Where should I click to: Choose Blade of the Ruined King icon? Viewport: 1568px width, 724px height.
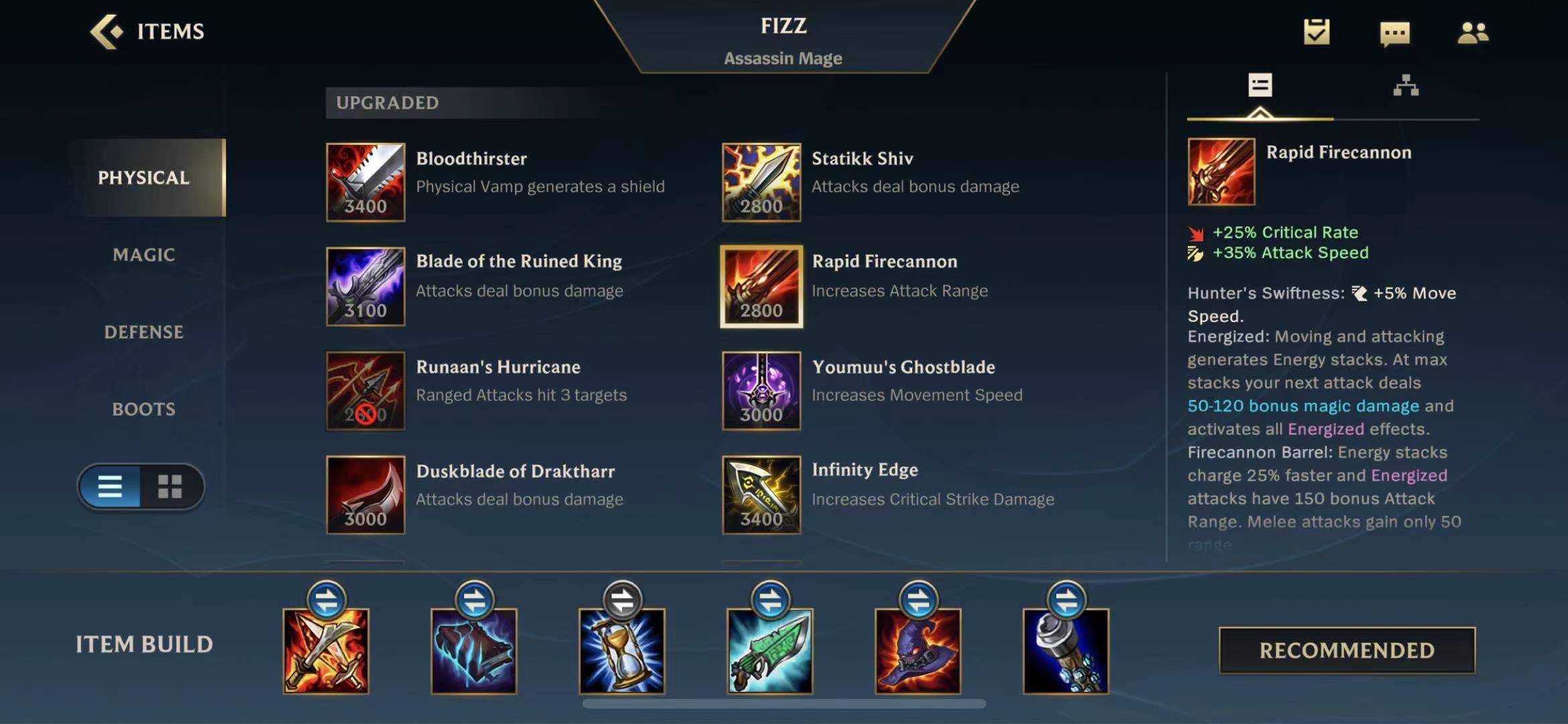(x=365, y=286)
